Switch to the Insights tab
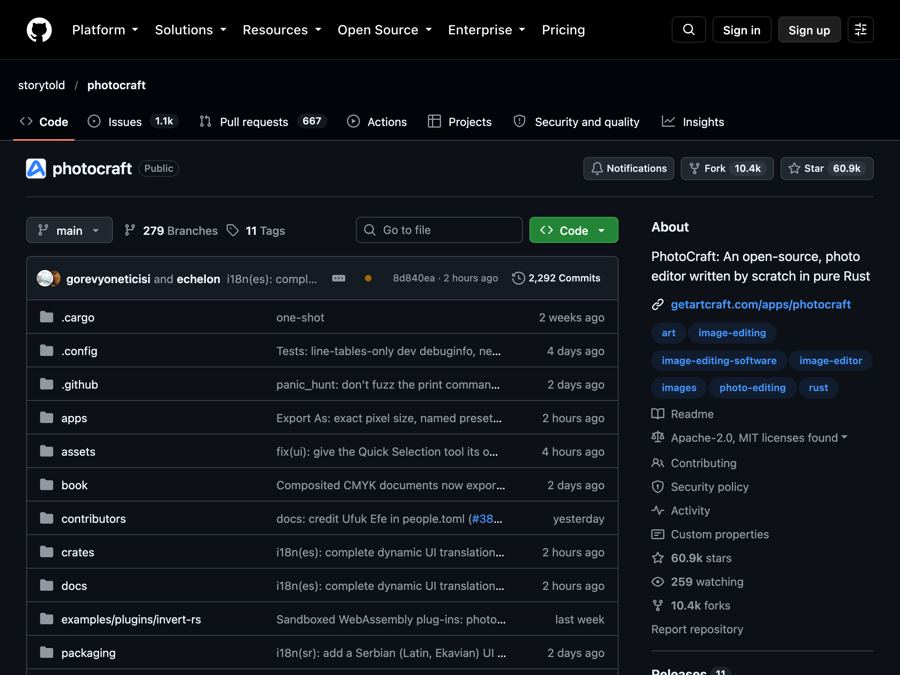 (x=693, y=122)
